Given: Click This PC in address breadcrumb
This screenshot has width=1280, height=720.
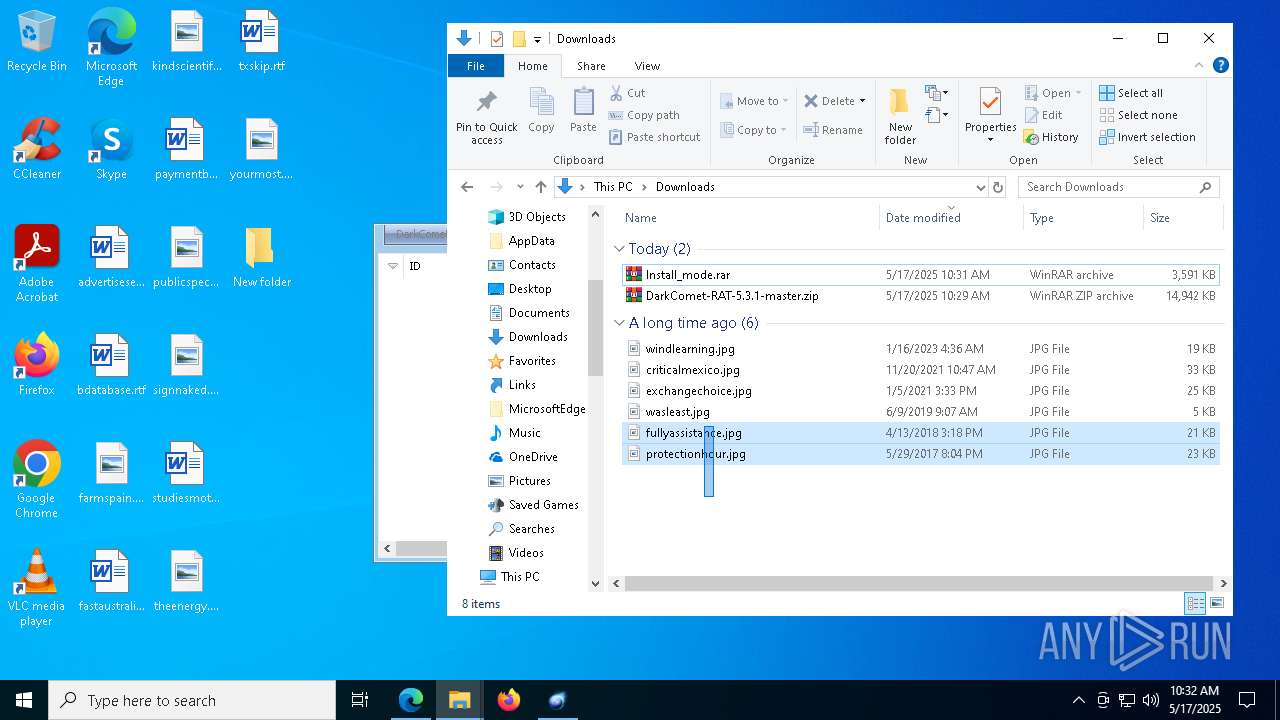Looking at the screenshot, I should click(x=613, y=187).
